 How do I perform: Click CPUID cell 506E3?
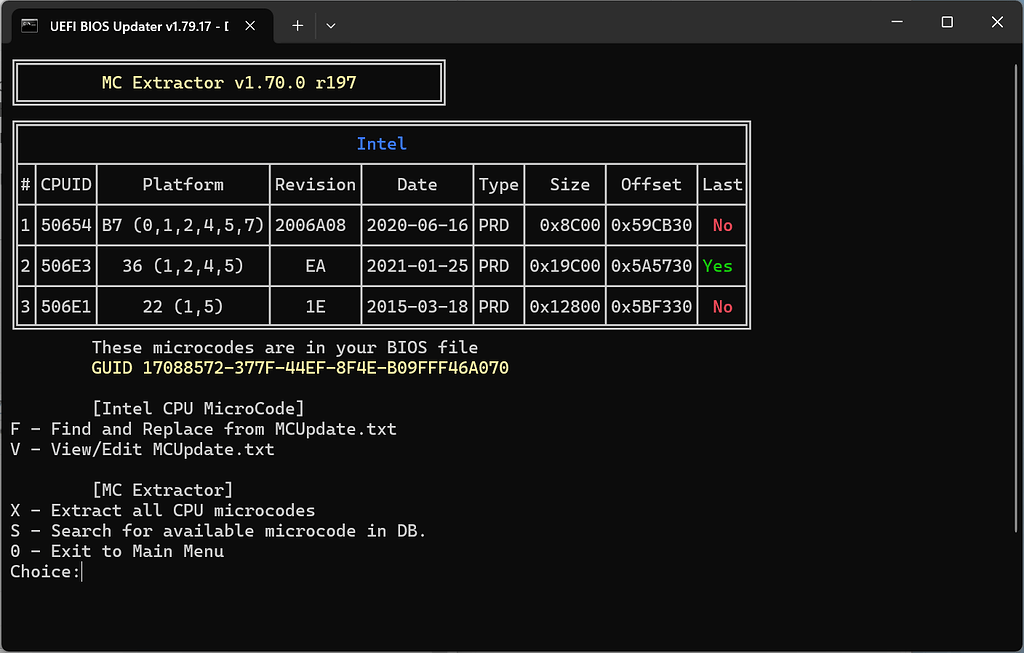(x=66, y=266)
